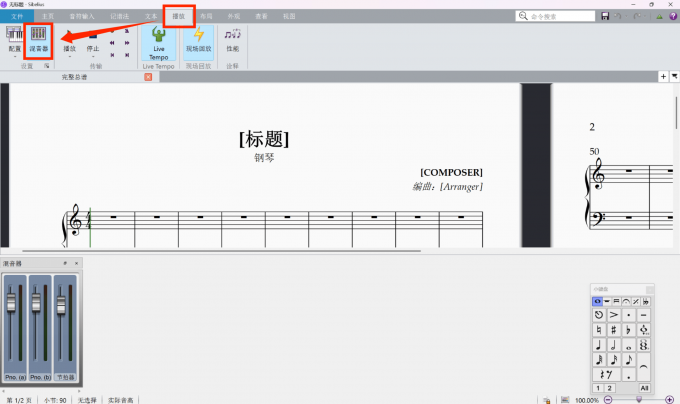Select the eighth note on keypad
Screen dimensions: 680x404
[628, 360]
